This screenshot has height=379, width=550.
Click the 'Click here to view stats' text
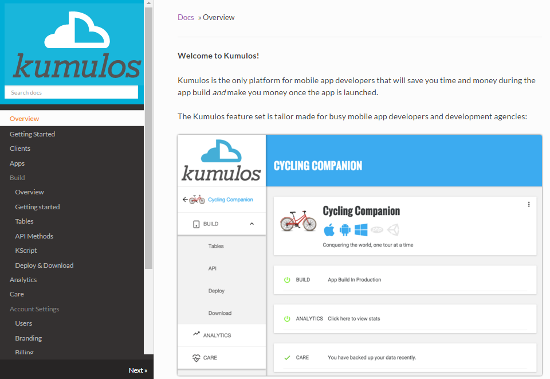(354, 319)
